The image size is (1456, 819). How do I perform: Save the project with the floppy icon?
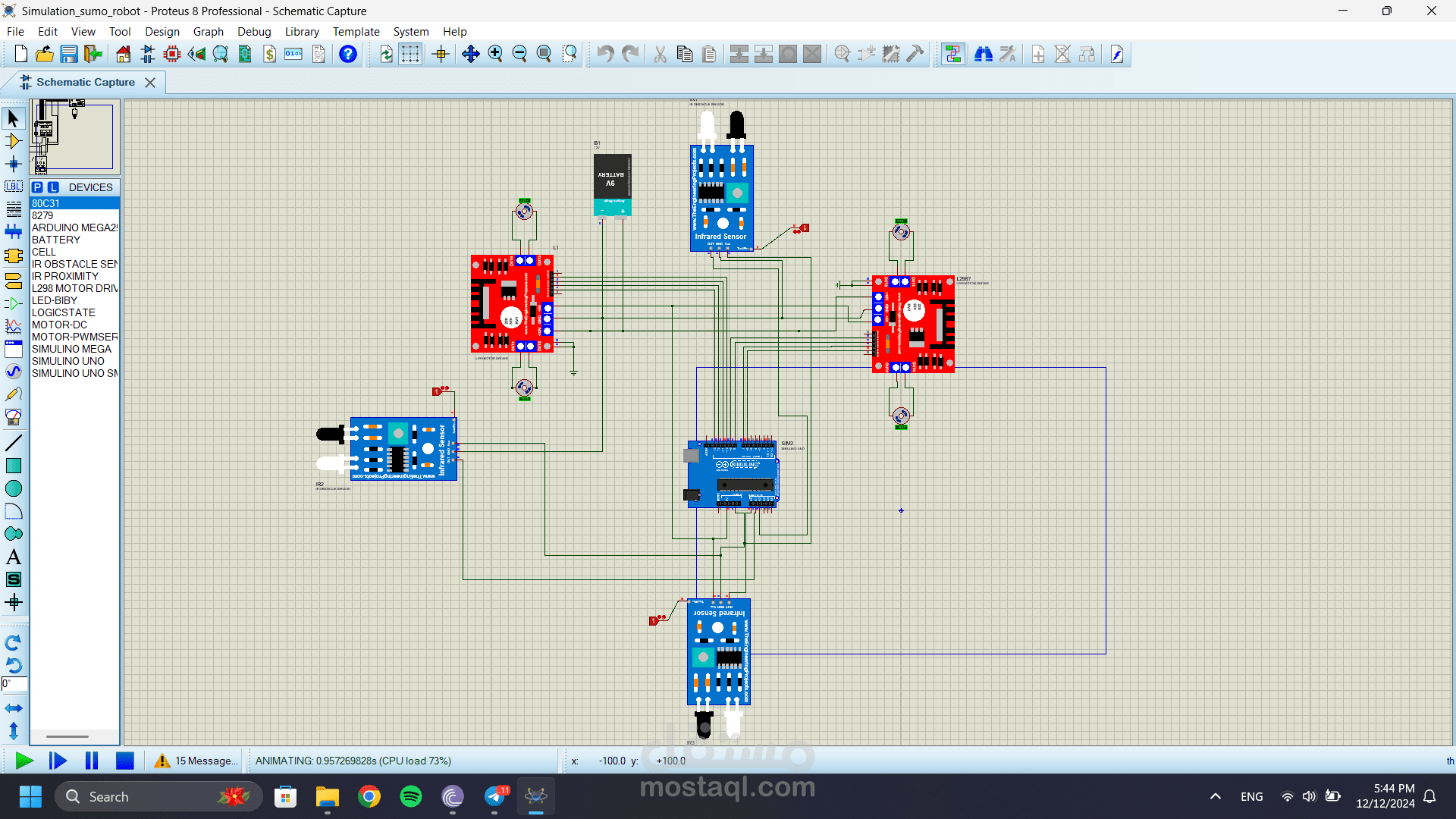coord(69,54)
